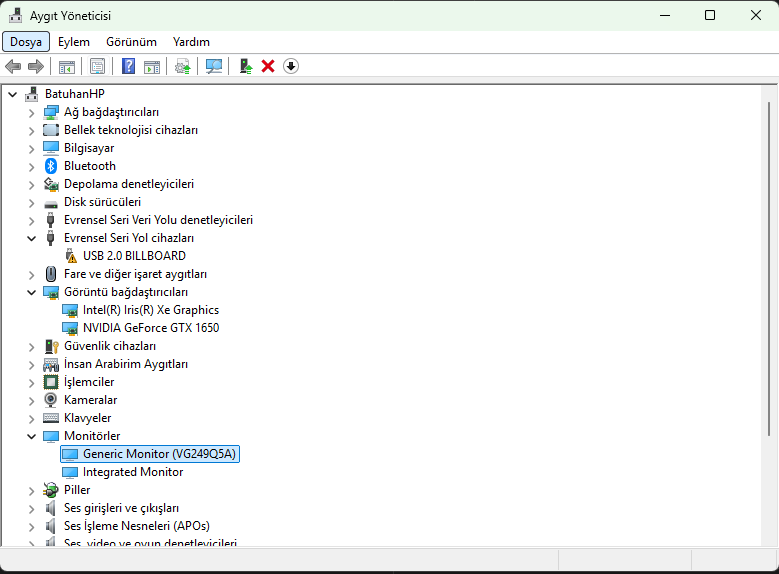Expand the Disk sürücüleri category
Image resolution: width=779 pixels, height=574 pixels.
pyautogui.click(x=31, y=203)
